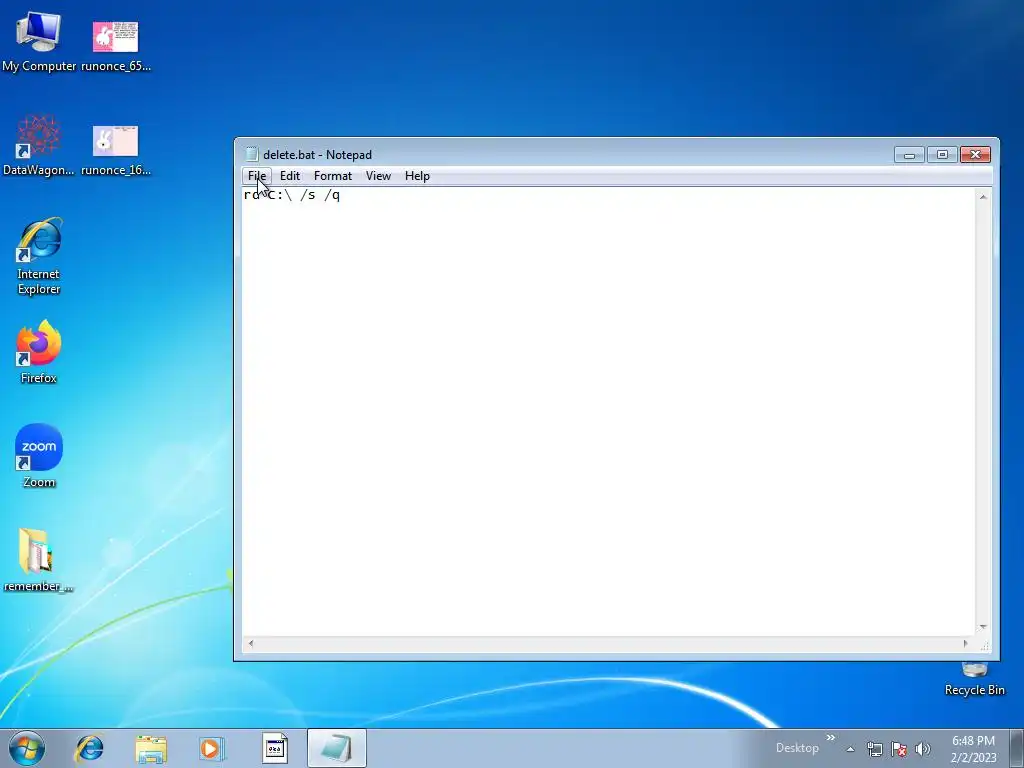Open the Help menu in Notepad
Image resolution: width=1024 pixels, height=768 pixels.
pyautogui.click(x=417, y=176)
